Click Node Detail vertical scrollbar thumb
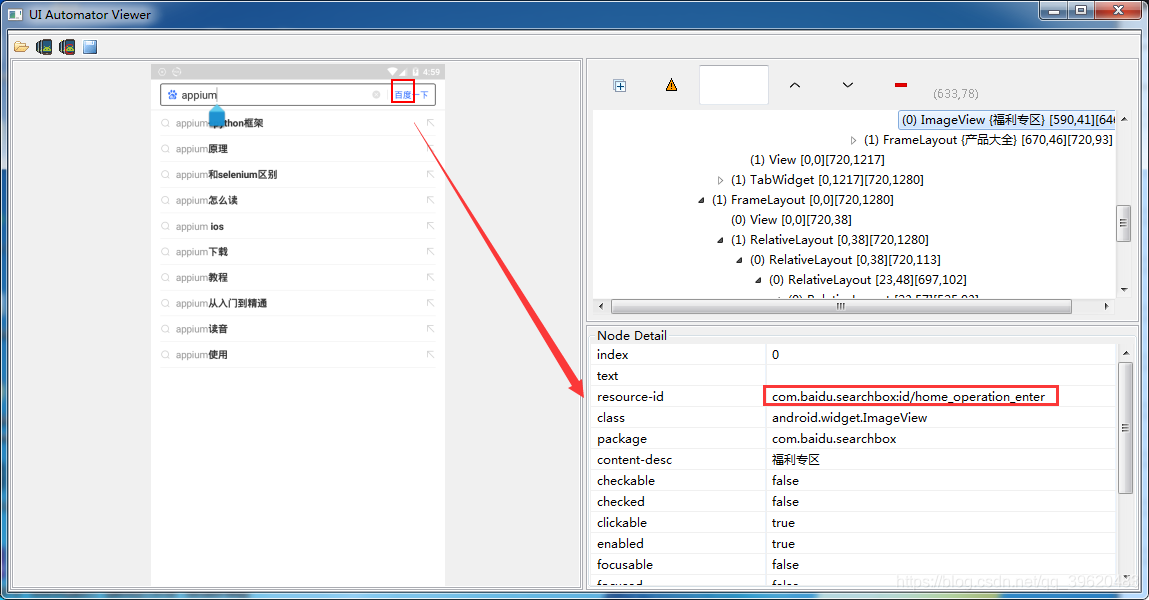The width and height of the screenshot is (1149, 600). [1126, 428]
